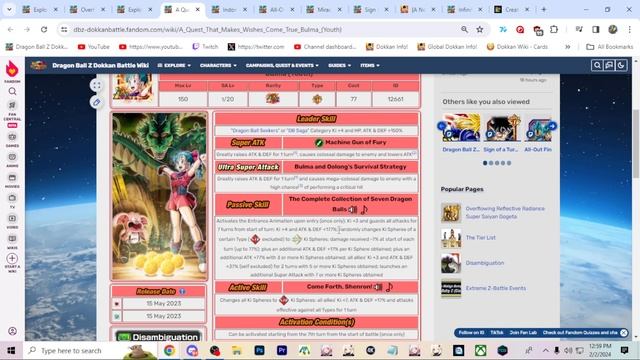Image resolution: width=640 pixels, height=360 pixels.
Task: Edit the page using the pencil icon
Action: coord(96,102)
